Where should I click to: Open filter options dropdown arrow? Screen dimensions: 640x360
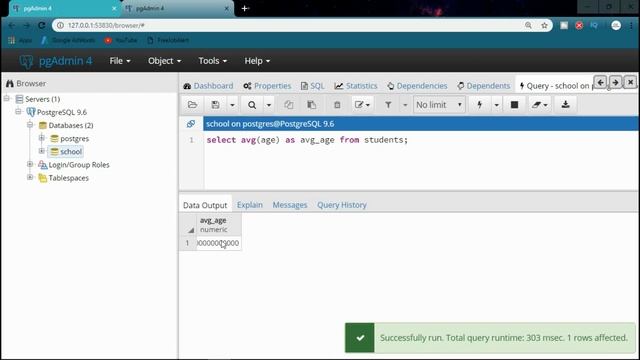pos(405,105)
